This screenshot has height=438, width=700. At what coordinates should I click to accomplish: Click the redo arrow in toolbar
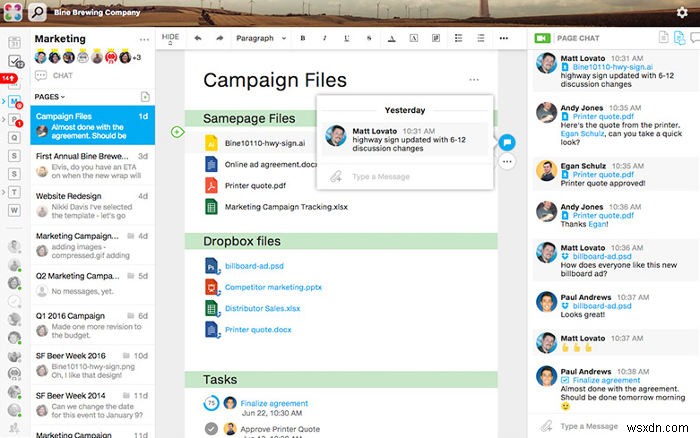click(x=219, y=38)
